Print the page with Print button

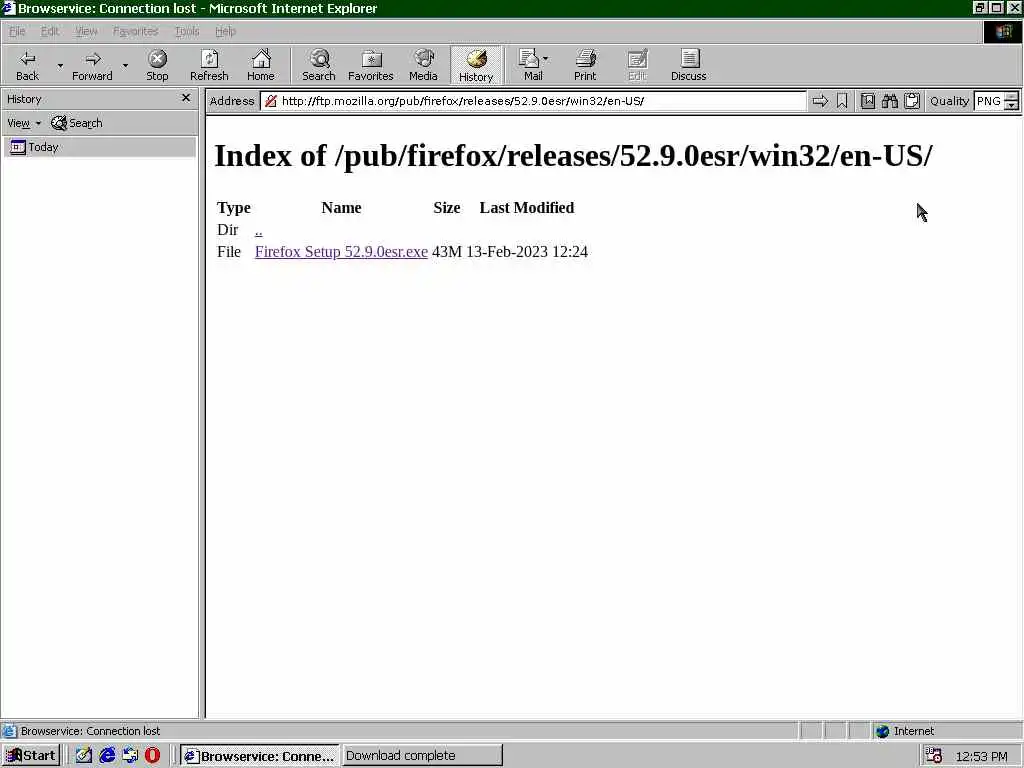click(584, 65)
